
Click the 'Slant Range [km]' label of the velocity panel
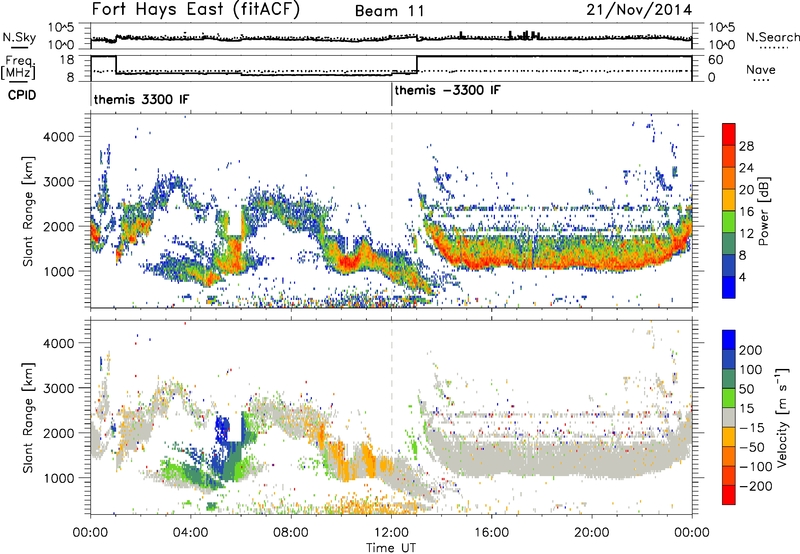pyautogui.click(x=28, y=418)
